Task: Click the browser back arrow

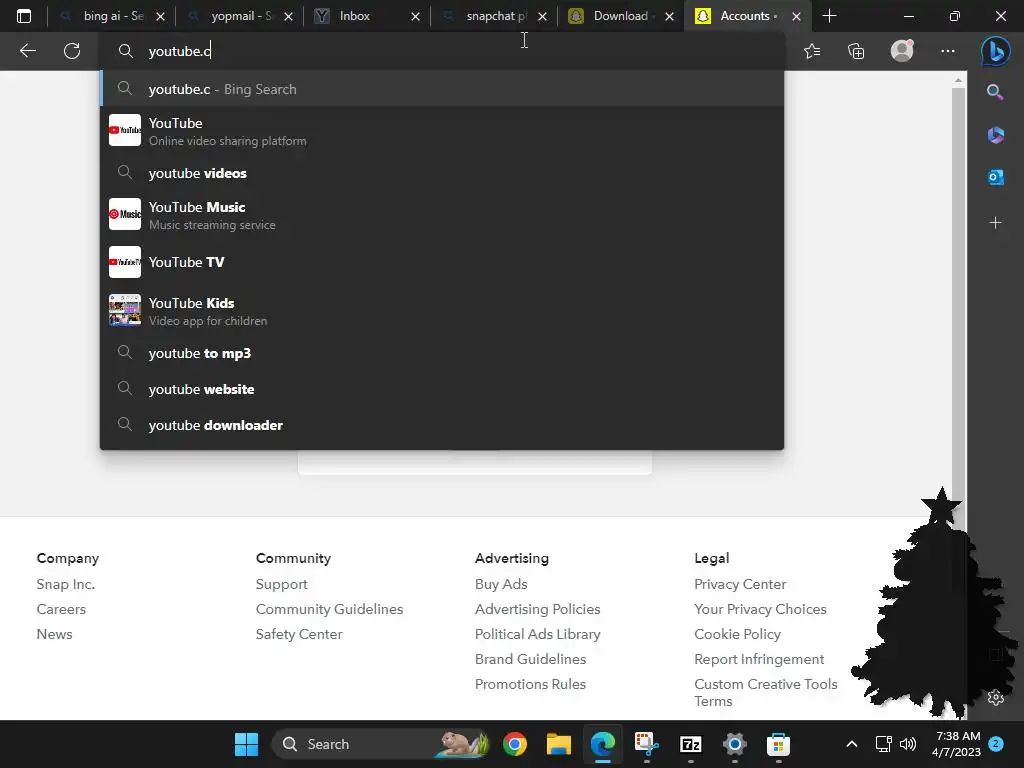Action: 27,51
